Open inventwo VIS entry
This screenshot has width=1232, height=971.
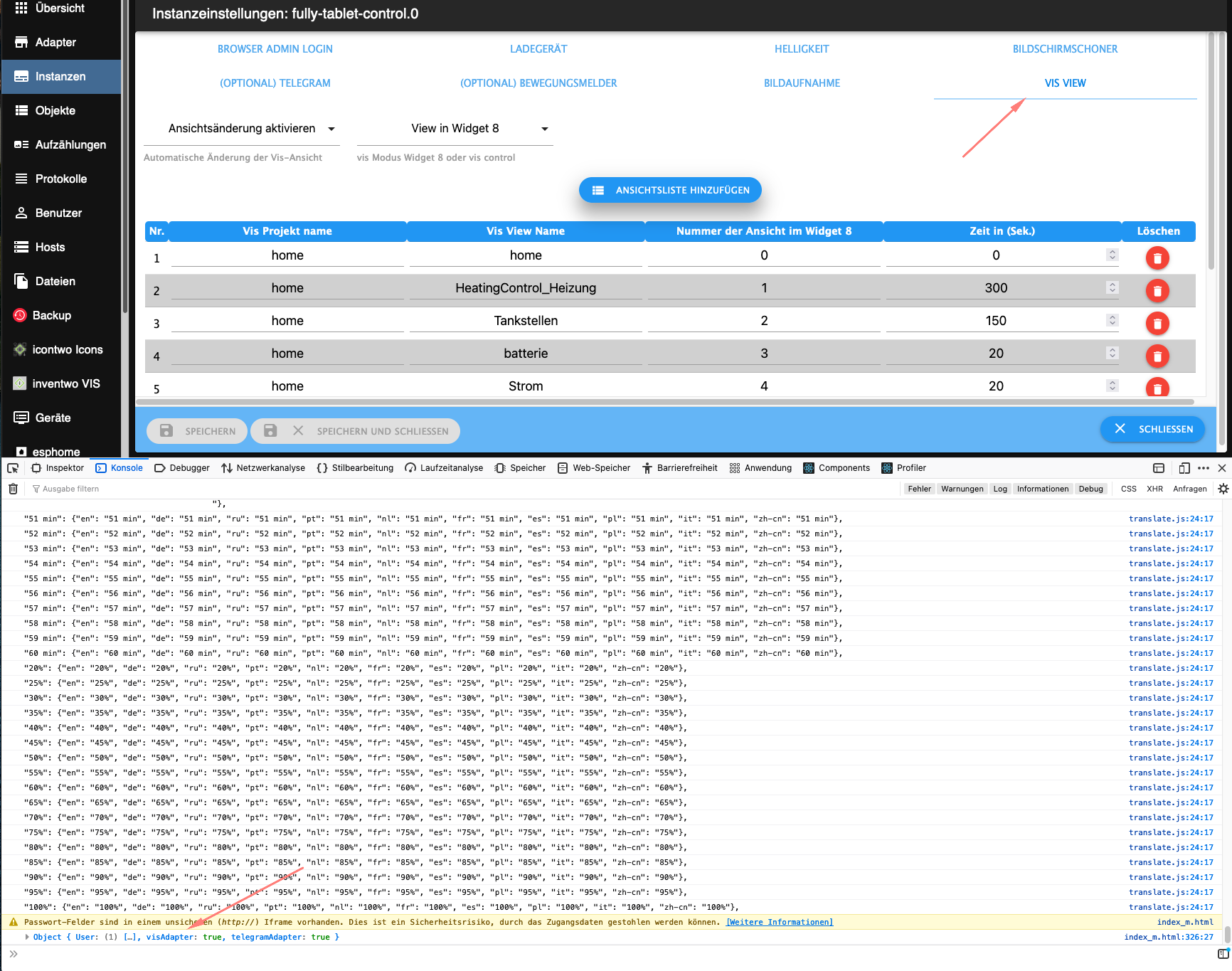(60, 383)
